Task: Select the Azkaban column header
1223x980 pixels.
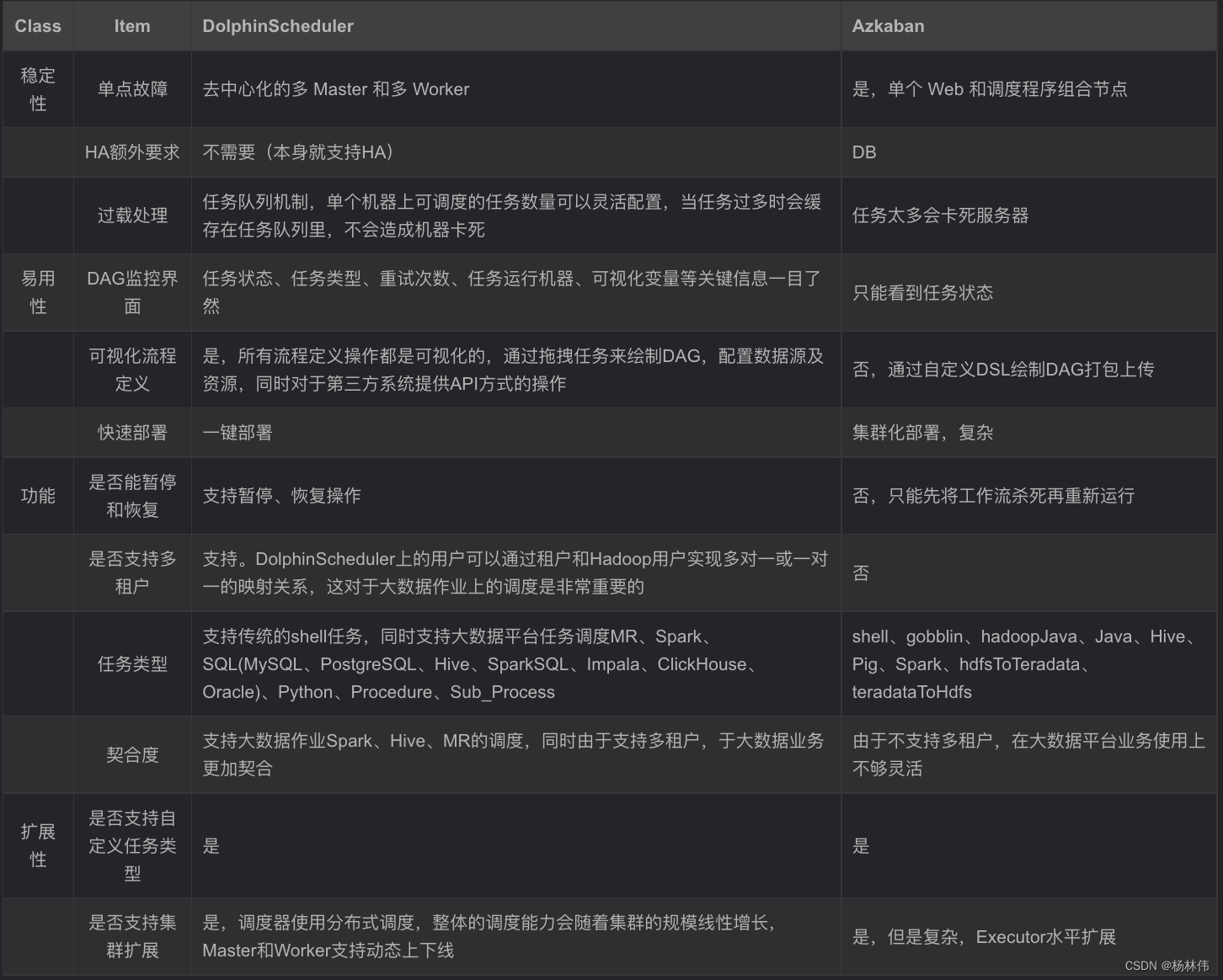Action: click(888, 26)
